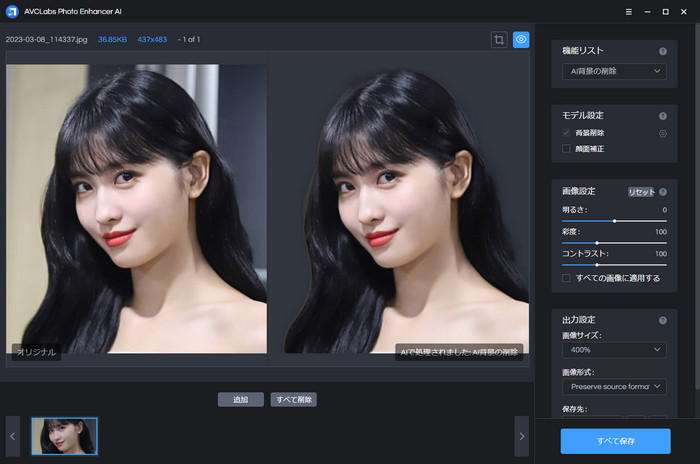Screen dimensions: 700x464
Task: Click the file name 2023-03-08_114337.jpg
Action: coord(46,40)
